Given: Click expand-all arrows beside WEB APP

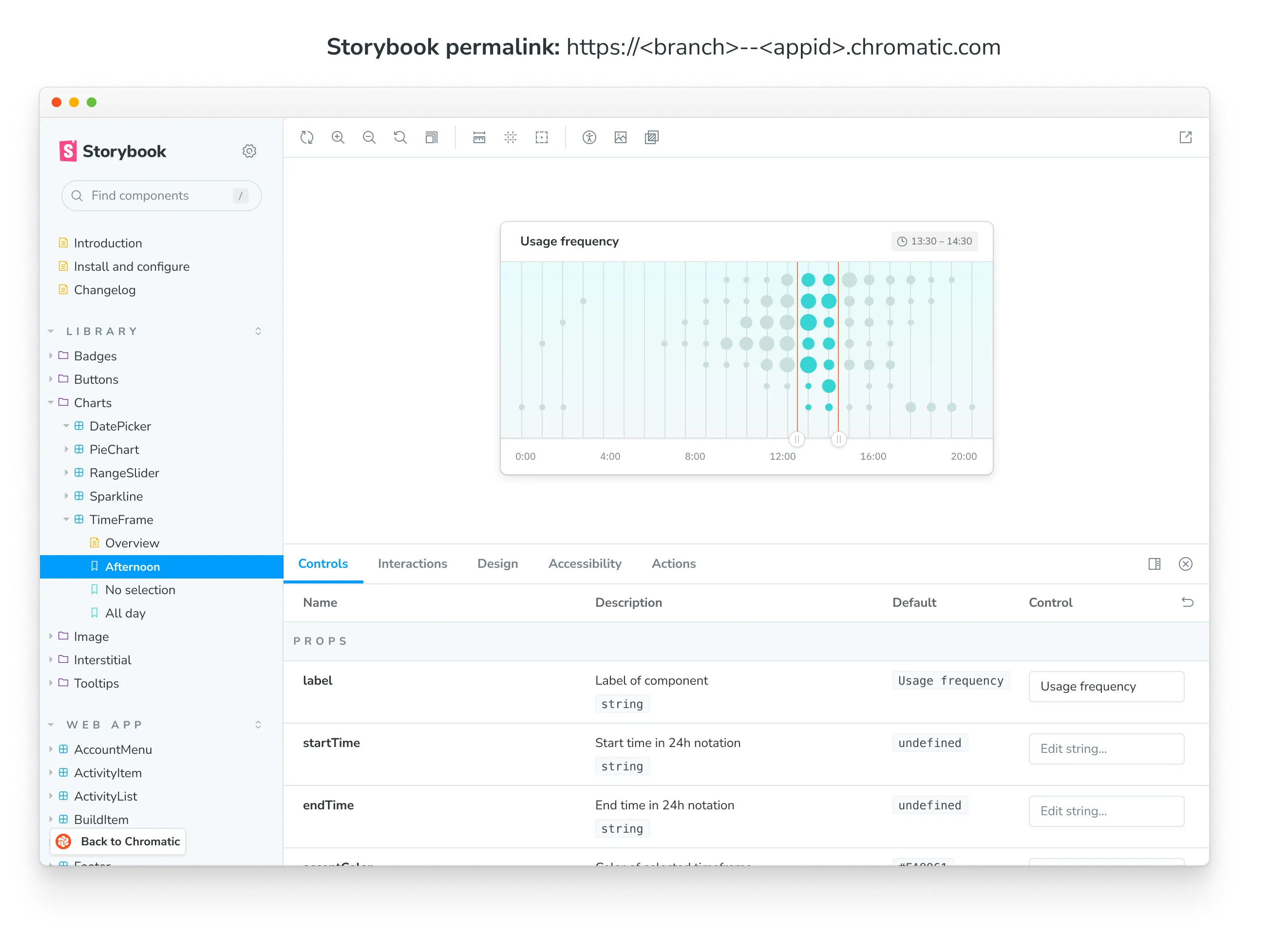Looking at the screenshot, I should [258, 725].
